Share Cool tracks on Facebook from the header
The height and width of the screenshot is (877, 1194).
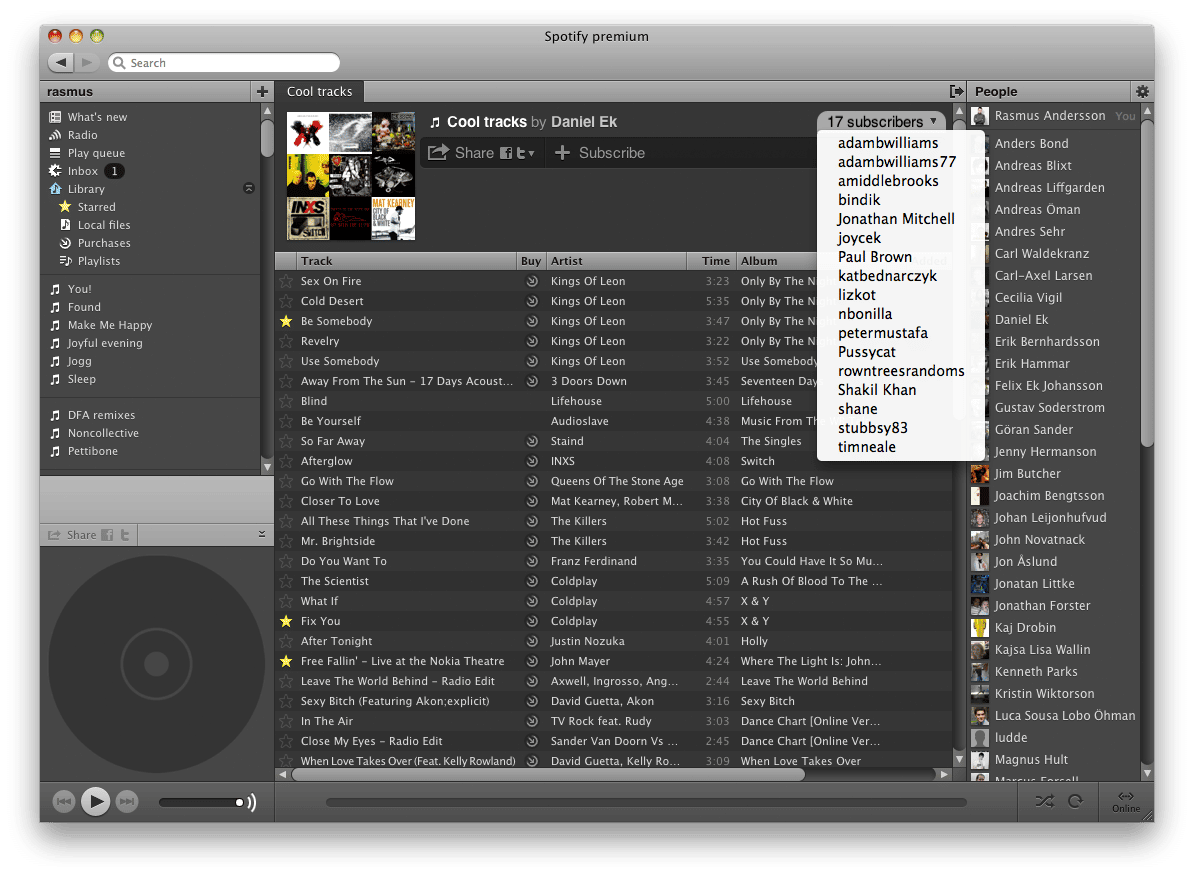(x=506, y=153)
